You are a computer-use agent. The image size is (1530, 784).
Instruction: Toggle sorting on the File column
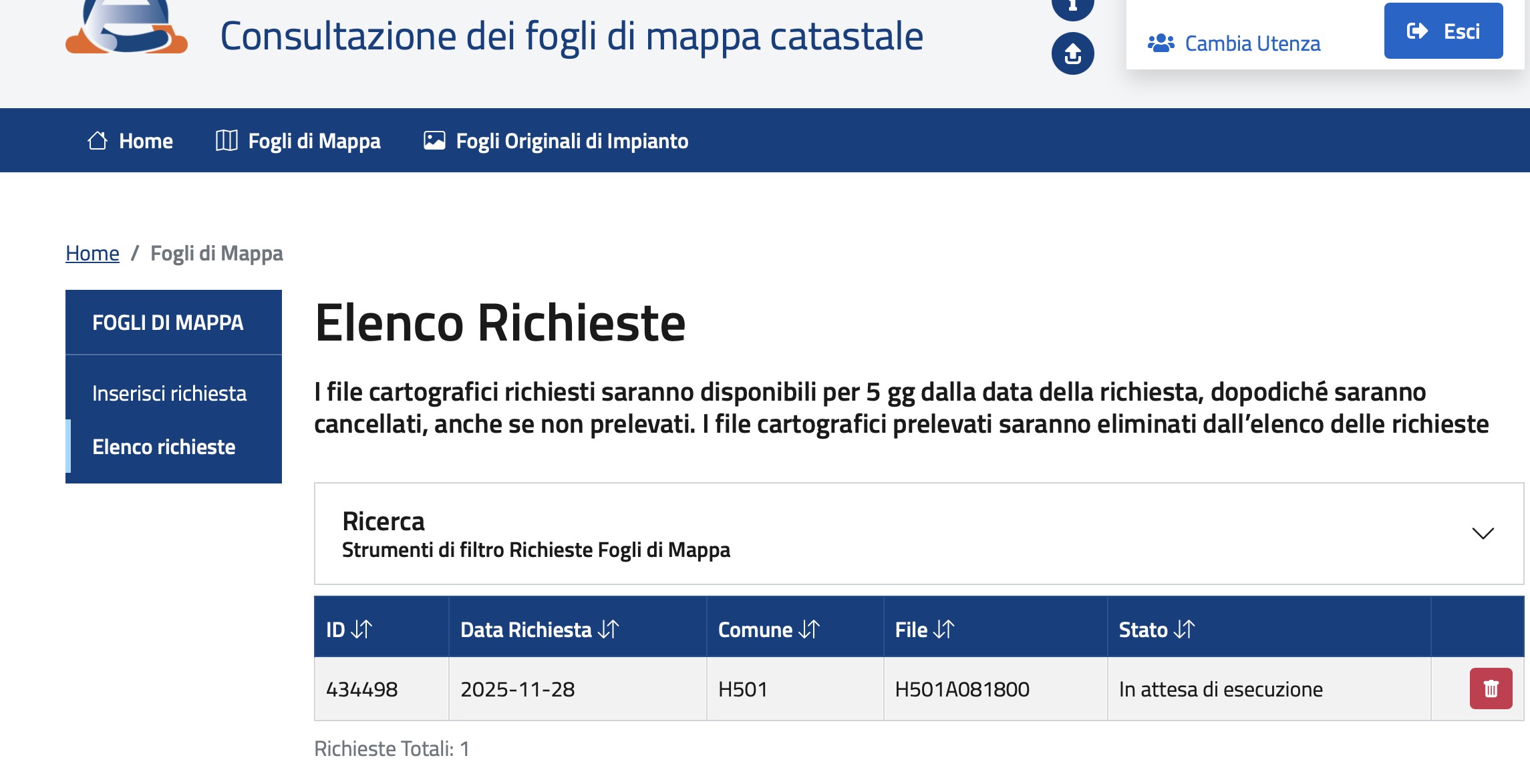tap(941, 629)
